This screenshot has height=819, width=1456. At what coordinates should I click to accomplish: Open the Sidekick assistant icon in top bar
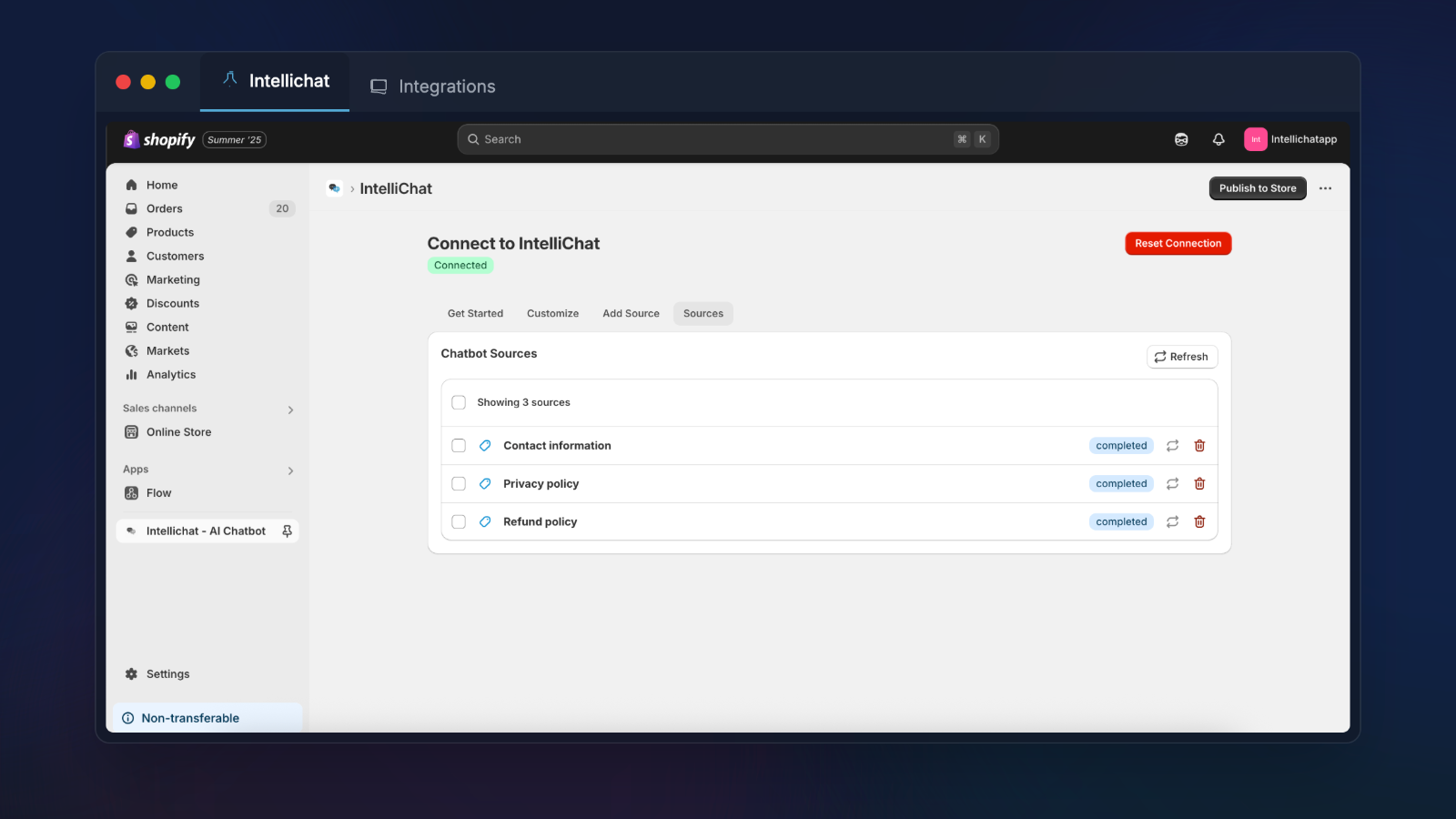[1181, 139]
